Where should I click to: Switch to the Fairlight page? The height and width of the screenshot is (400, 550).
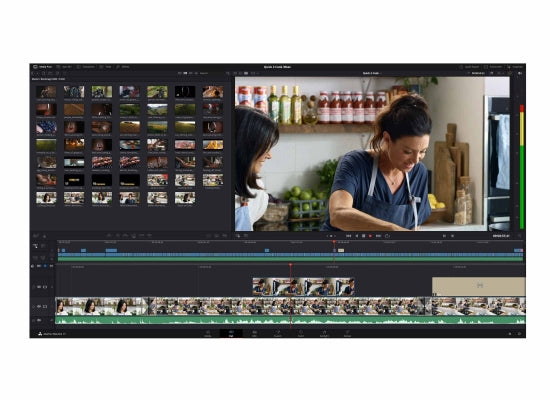(324, 334)
